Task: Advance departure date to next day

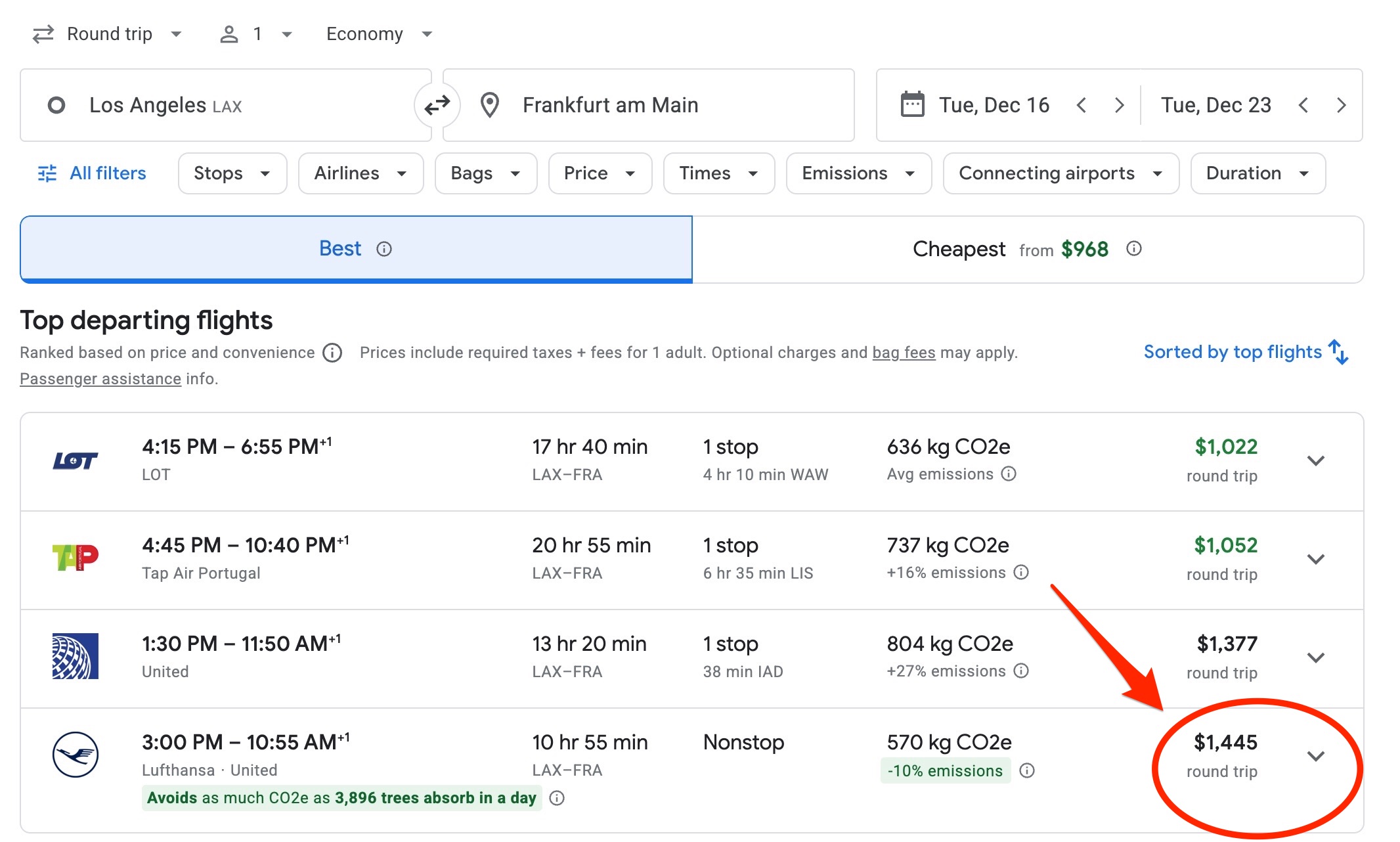Action: (1120, 105)
